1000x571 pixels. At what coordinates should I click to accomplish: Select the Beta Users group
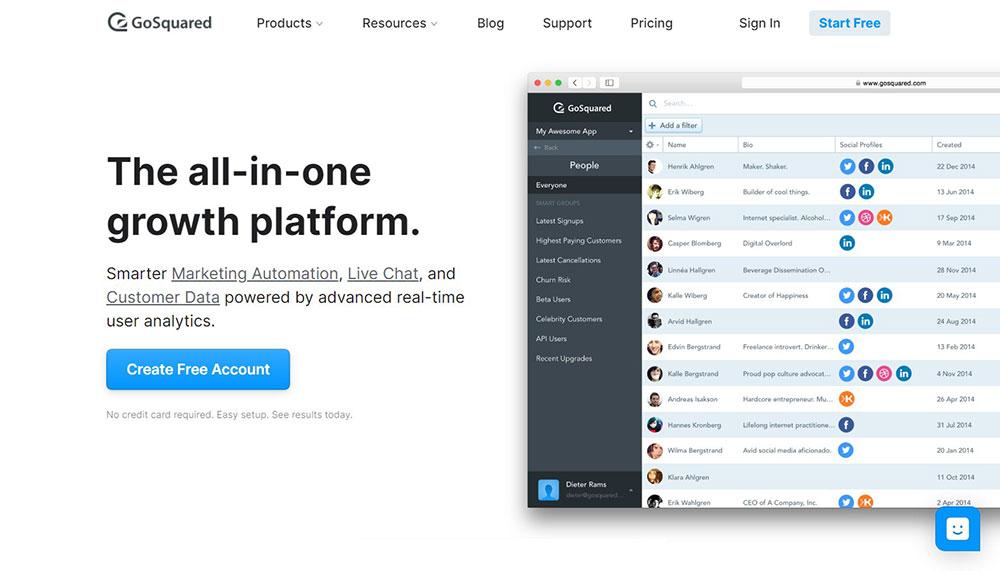pyautogui.click(x=553, y=299)
